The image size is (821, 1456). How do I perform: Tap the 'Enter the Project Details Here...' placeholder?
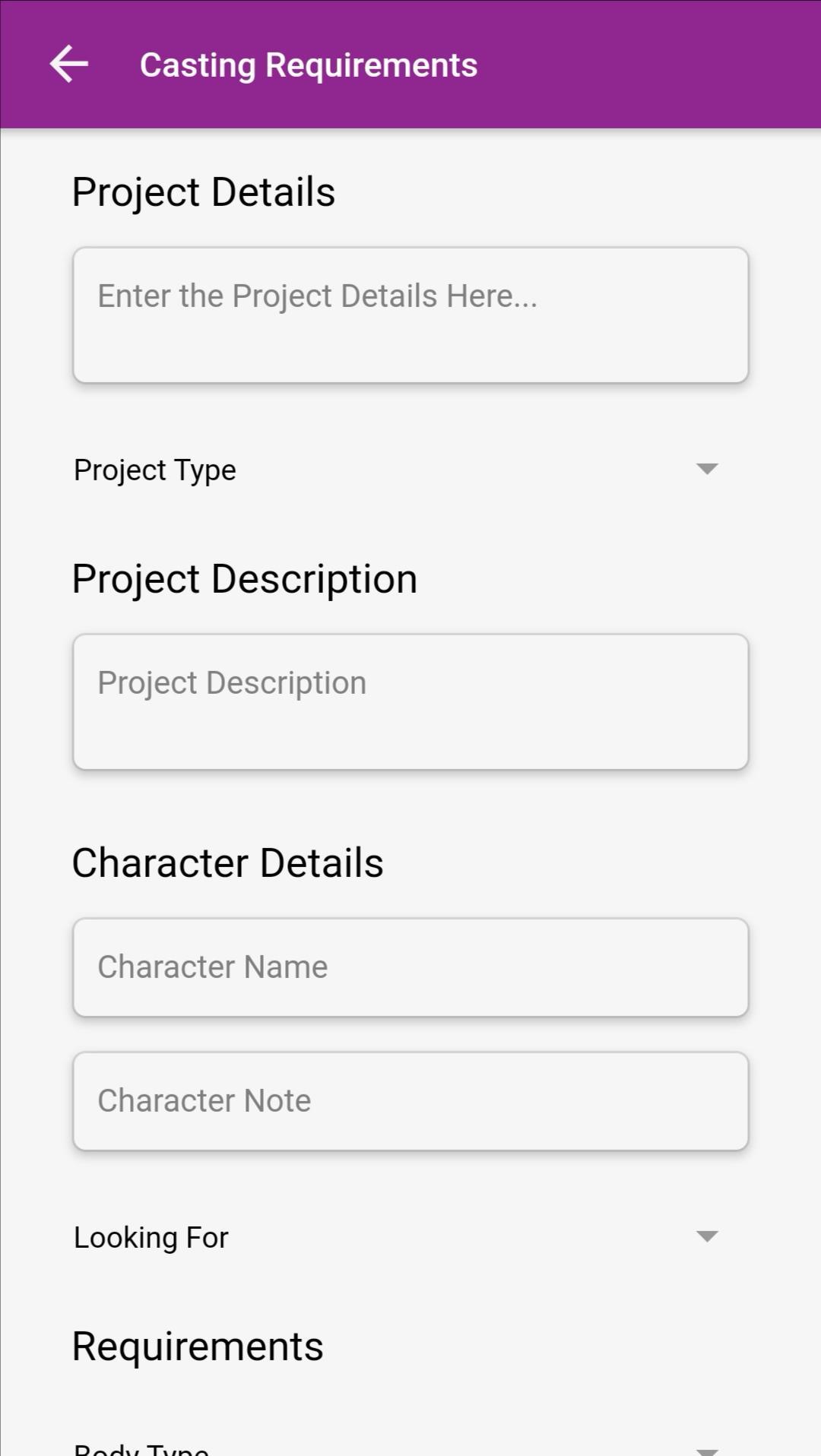coord(318,296)
